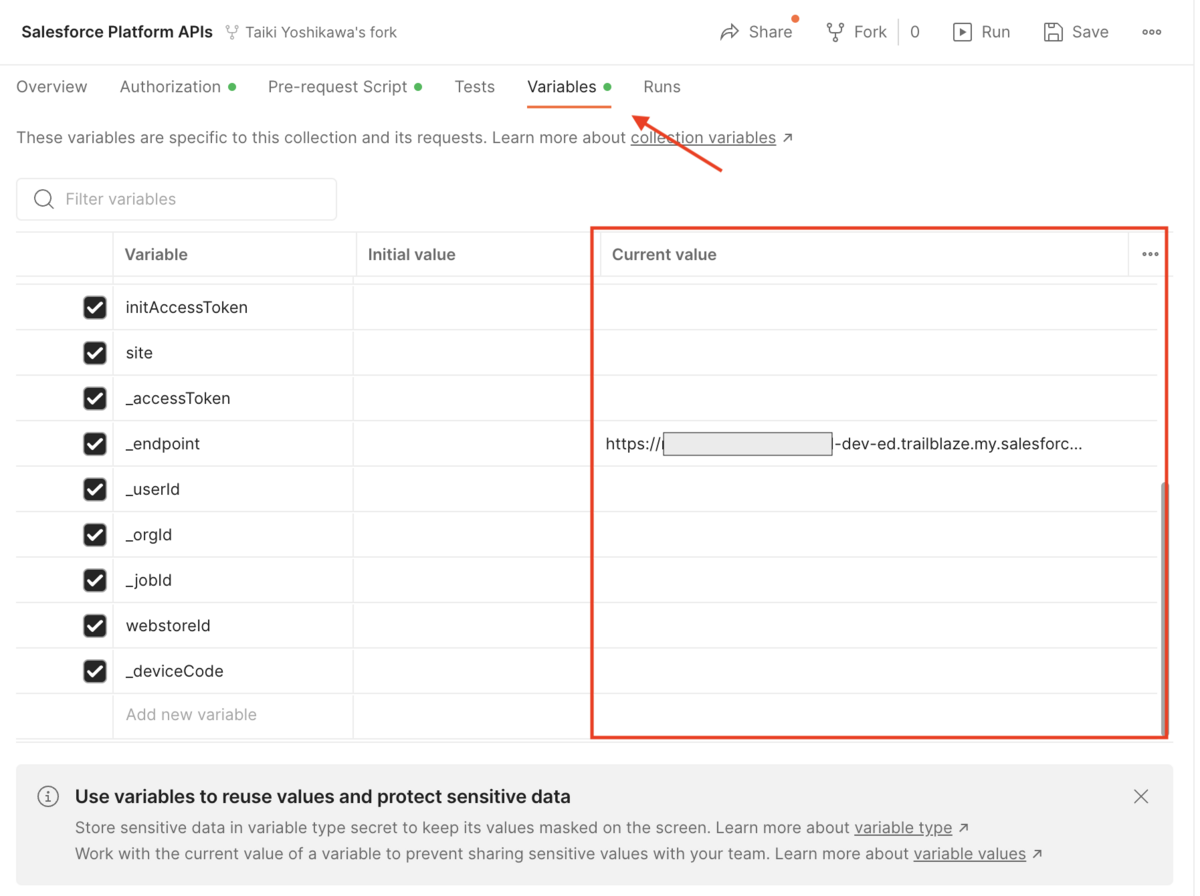Uncheck the _orgId variable
The width and height of the screenshot is (1200, 896).
coord(95,535)
